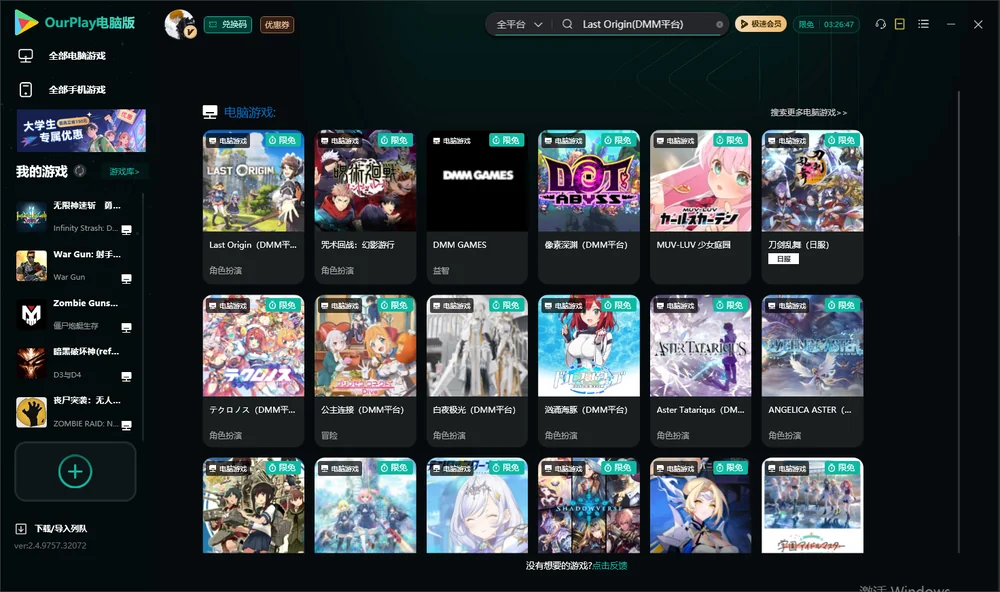Click the 点击反馈 feedback link
This screenshot has height=592, width=1000.
click(x=610, y=566)
